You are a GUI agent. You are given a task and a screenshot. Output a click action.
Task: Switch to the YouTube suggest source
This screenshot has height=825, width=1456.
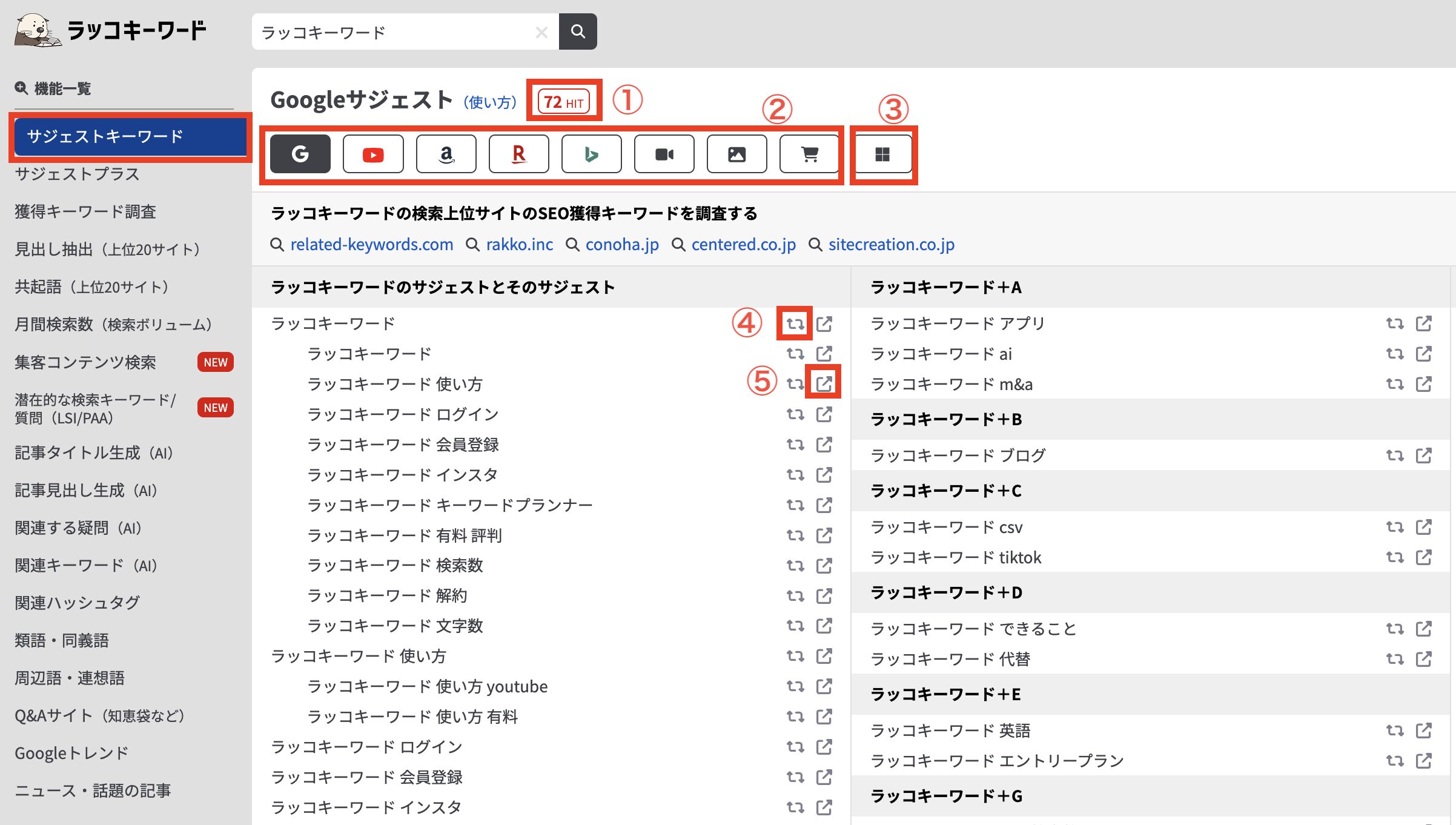(x=373, y=154)
